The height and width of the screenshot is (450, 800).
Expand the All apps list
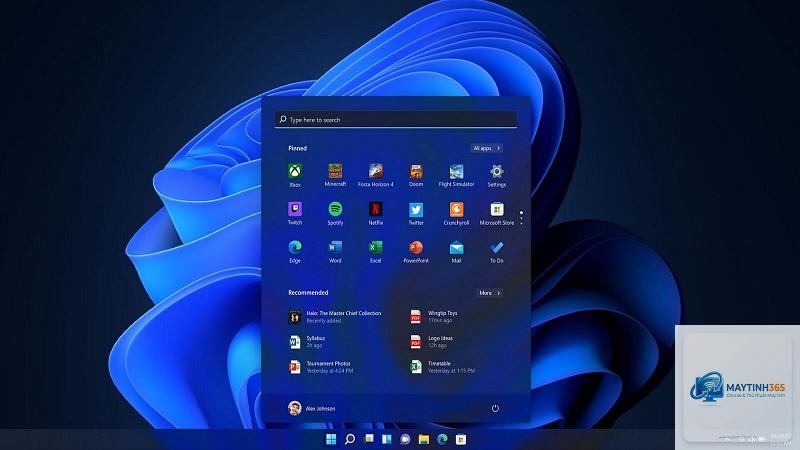pos(487,148)
